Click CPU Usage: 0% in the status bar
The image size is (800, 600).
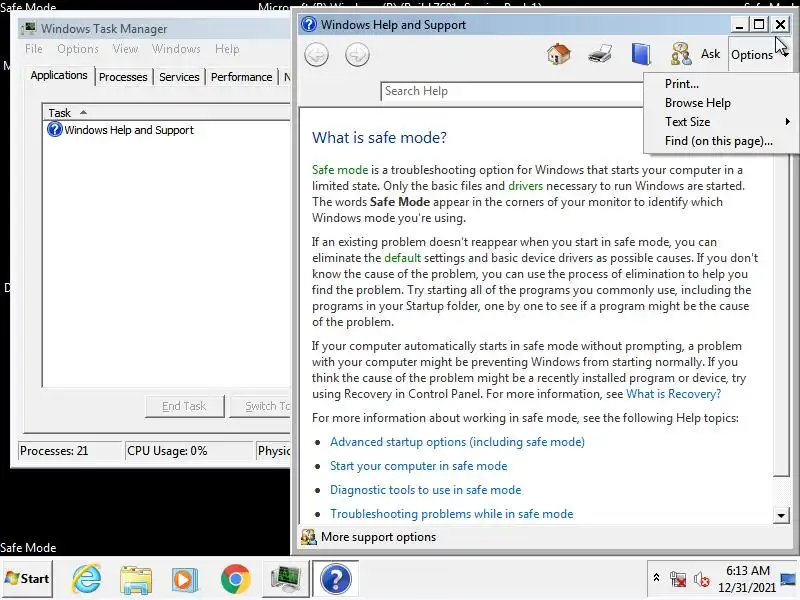(189, 451)
